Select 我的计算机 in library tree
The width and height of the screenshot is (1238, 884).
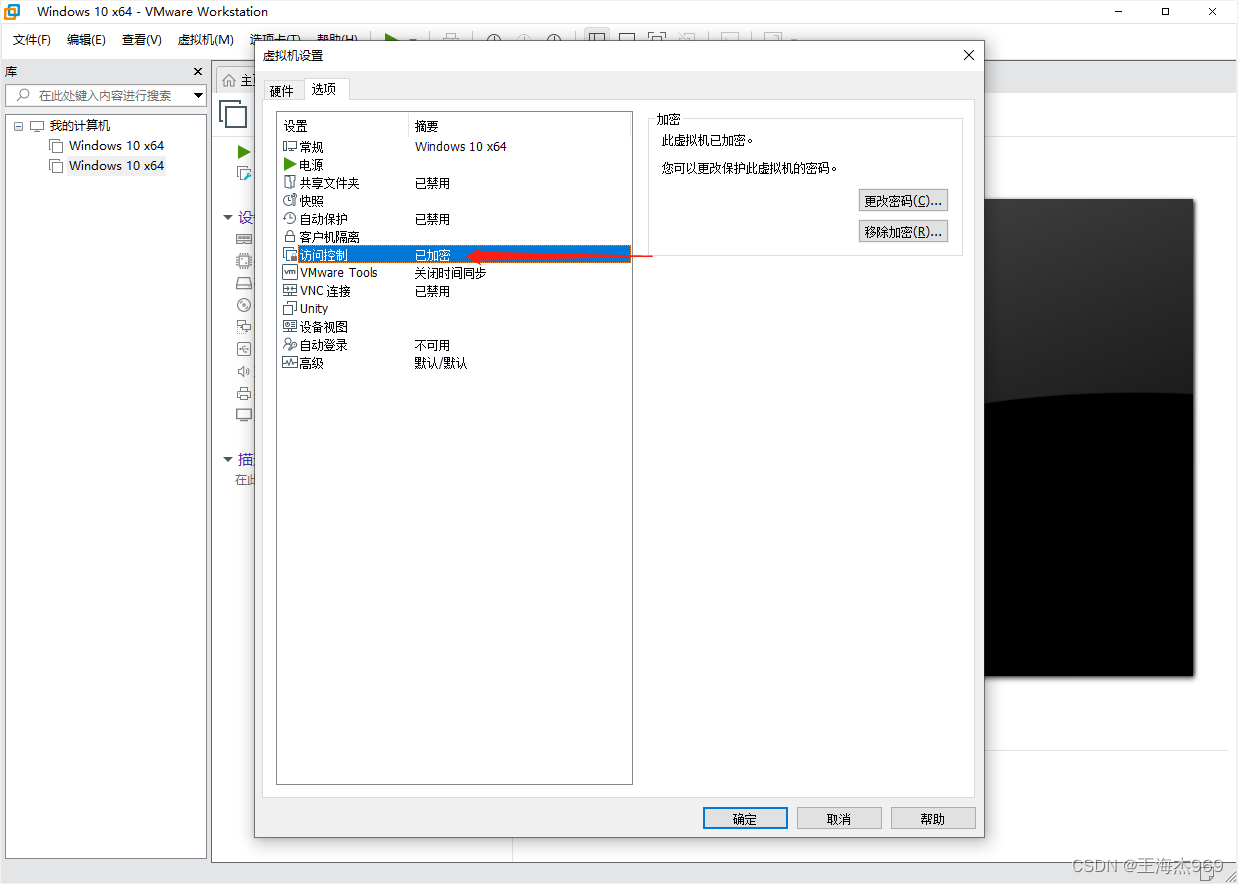click(x=80, y=126)
